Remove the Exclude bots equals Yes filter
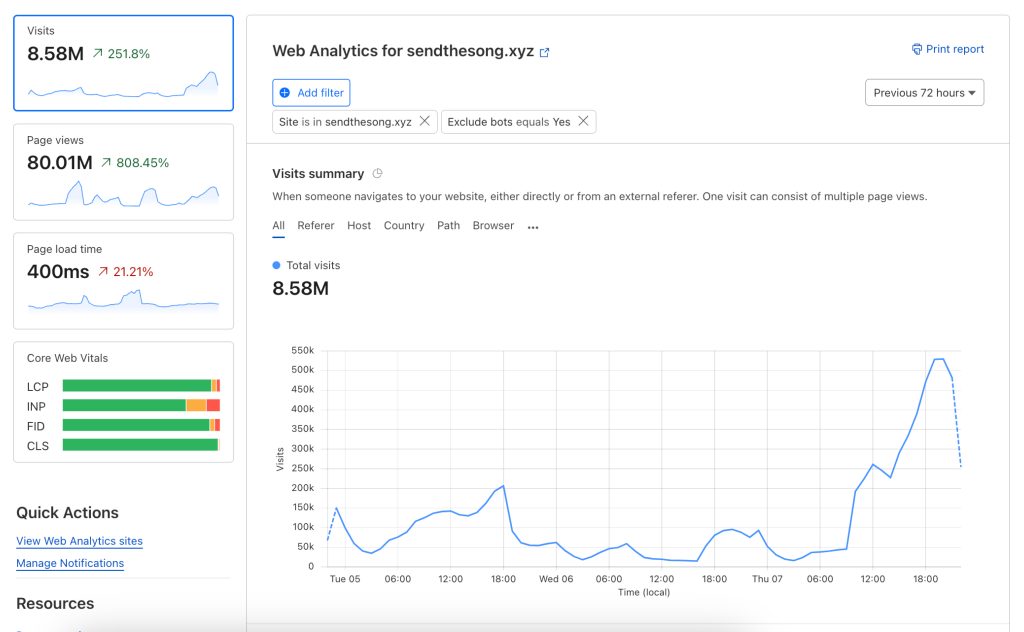 584,121
